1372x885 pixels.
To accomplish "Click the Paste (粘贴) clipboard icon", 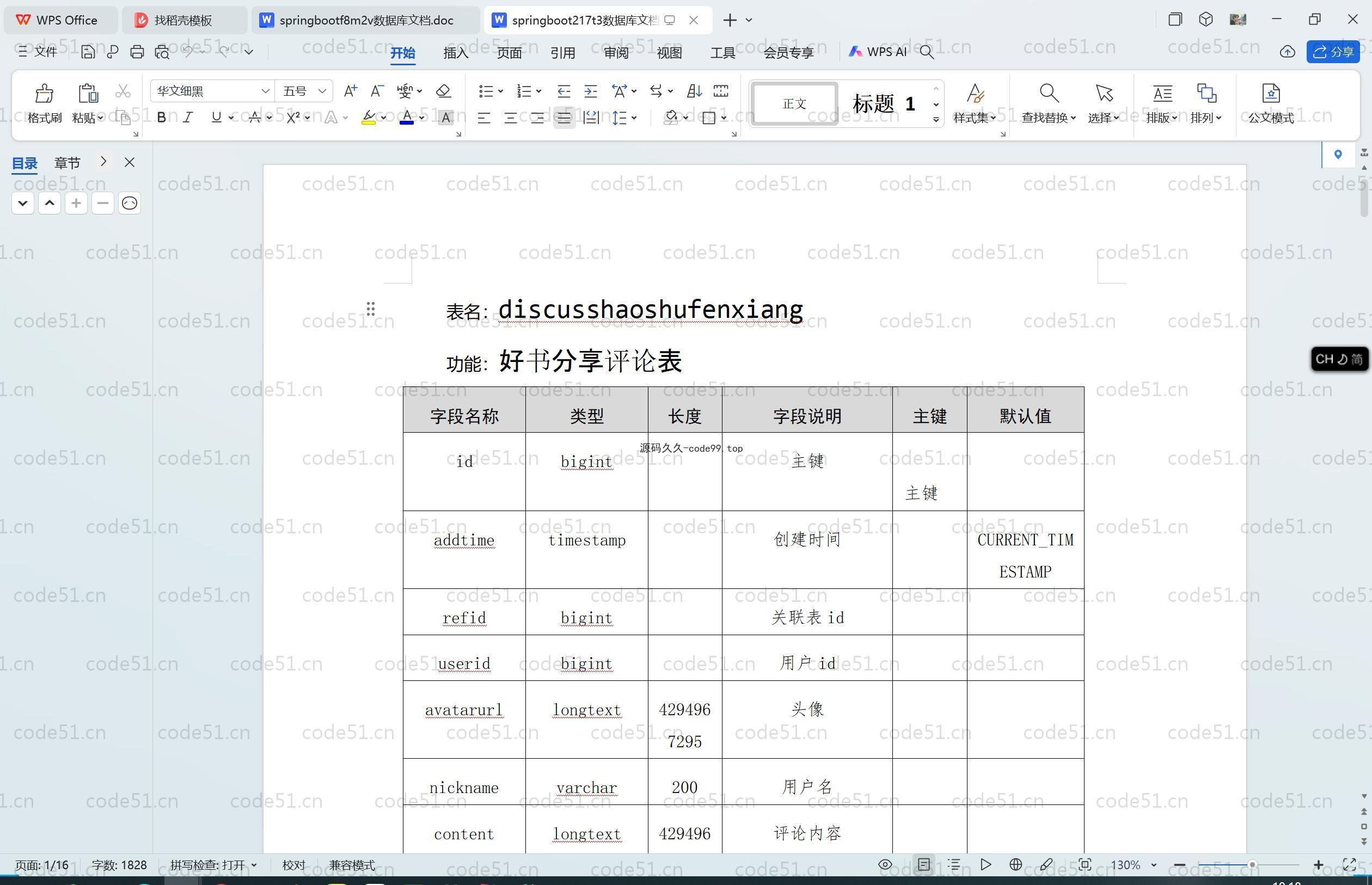I will [x=88, y=93].
